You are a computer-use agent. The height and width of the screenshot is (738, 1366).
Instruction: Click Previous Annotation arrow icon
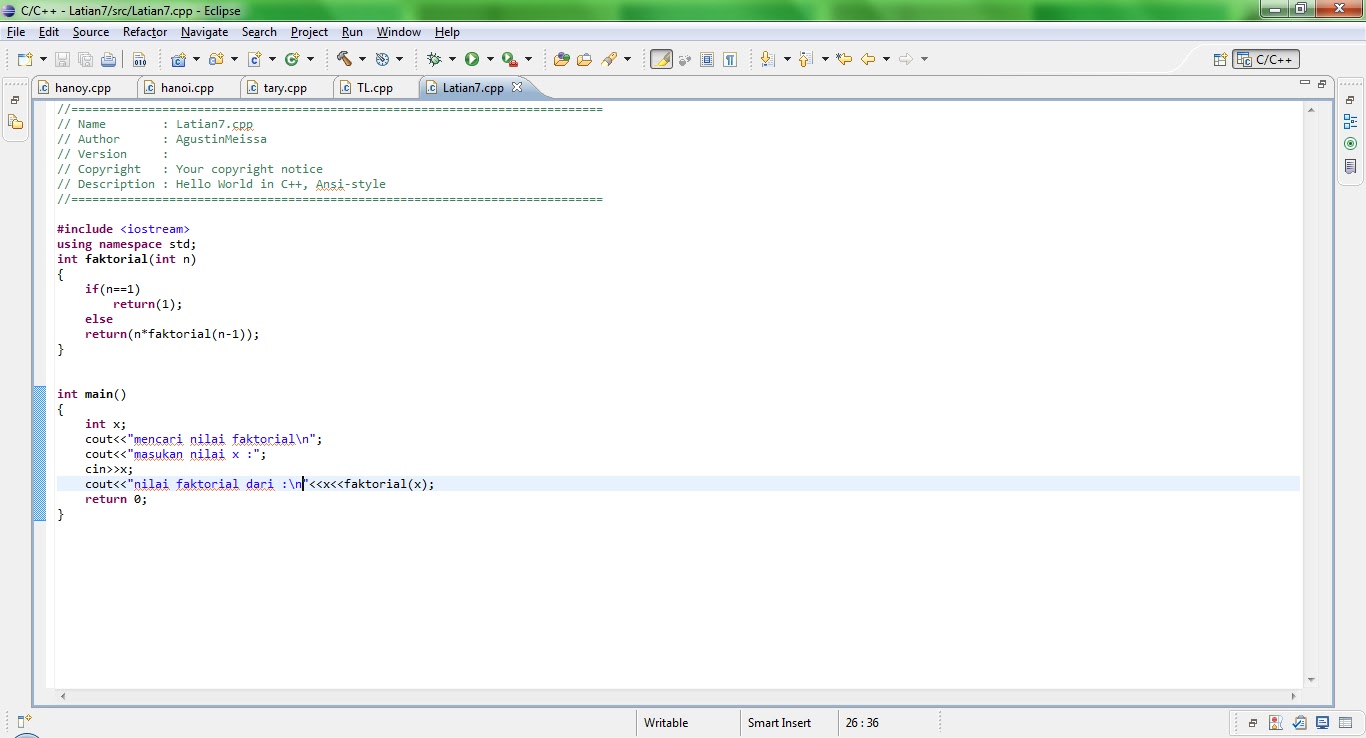click(x=806, y=59)
